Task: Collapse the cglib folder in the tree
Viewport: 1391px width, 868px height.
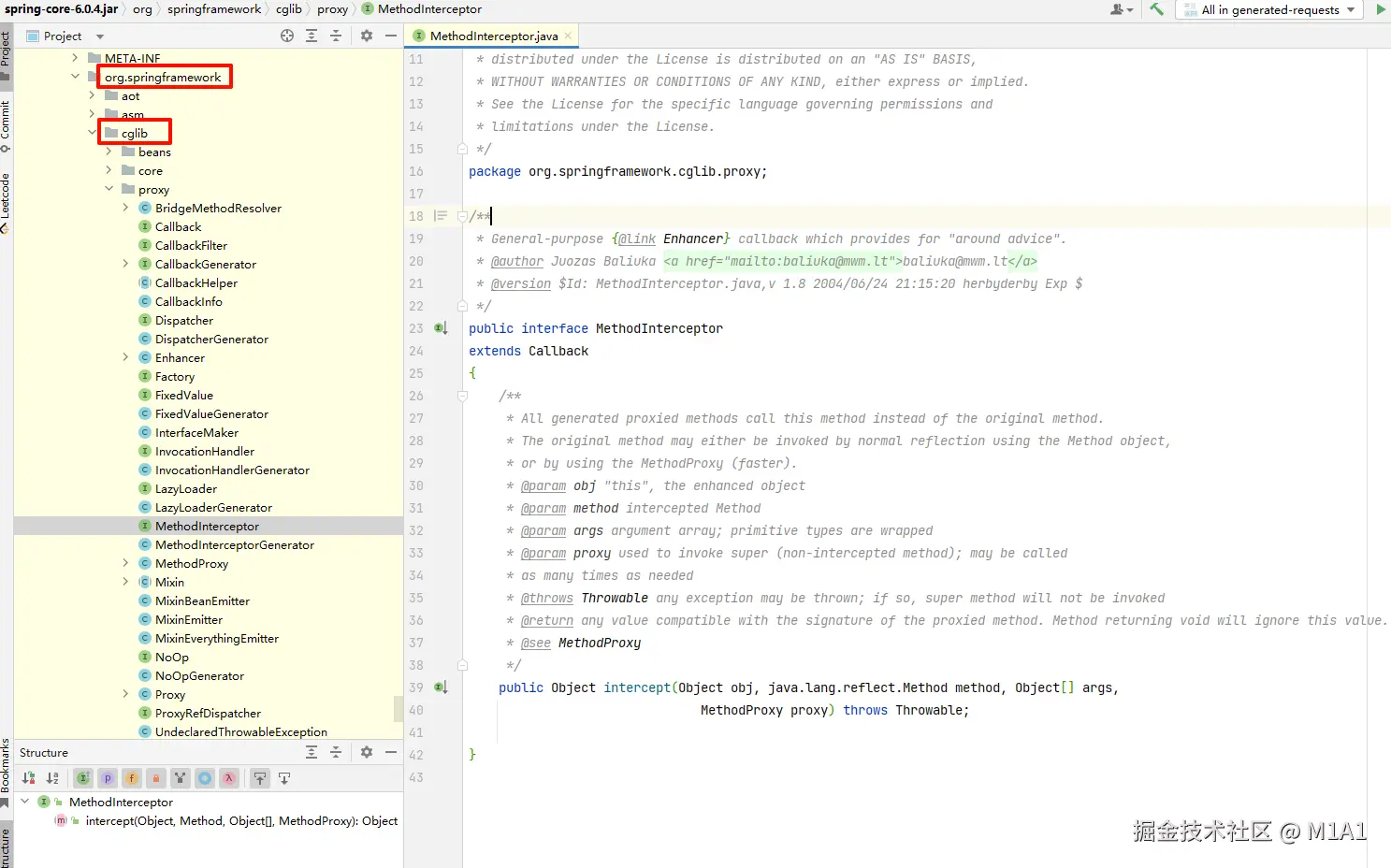Action: [x=93, y=133]
